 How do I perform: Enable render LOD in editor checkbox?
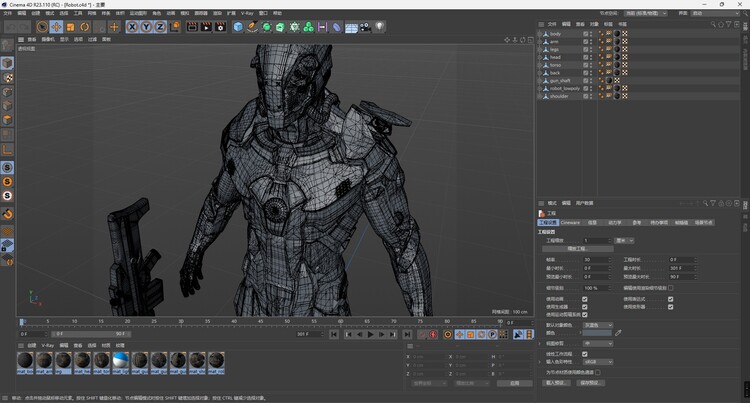[671, 288]
